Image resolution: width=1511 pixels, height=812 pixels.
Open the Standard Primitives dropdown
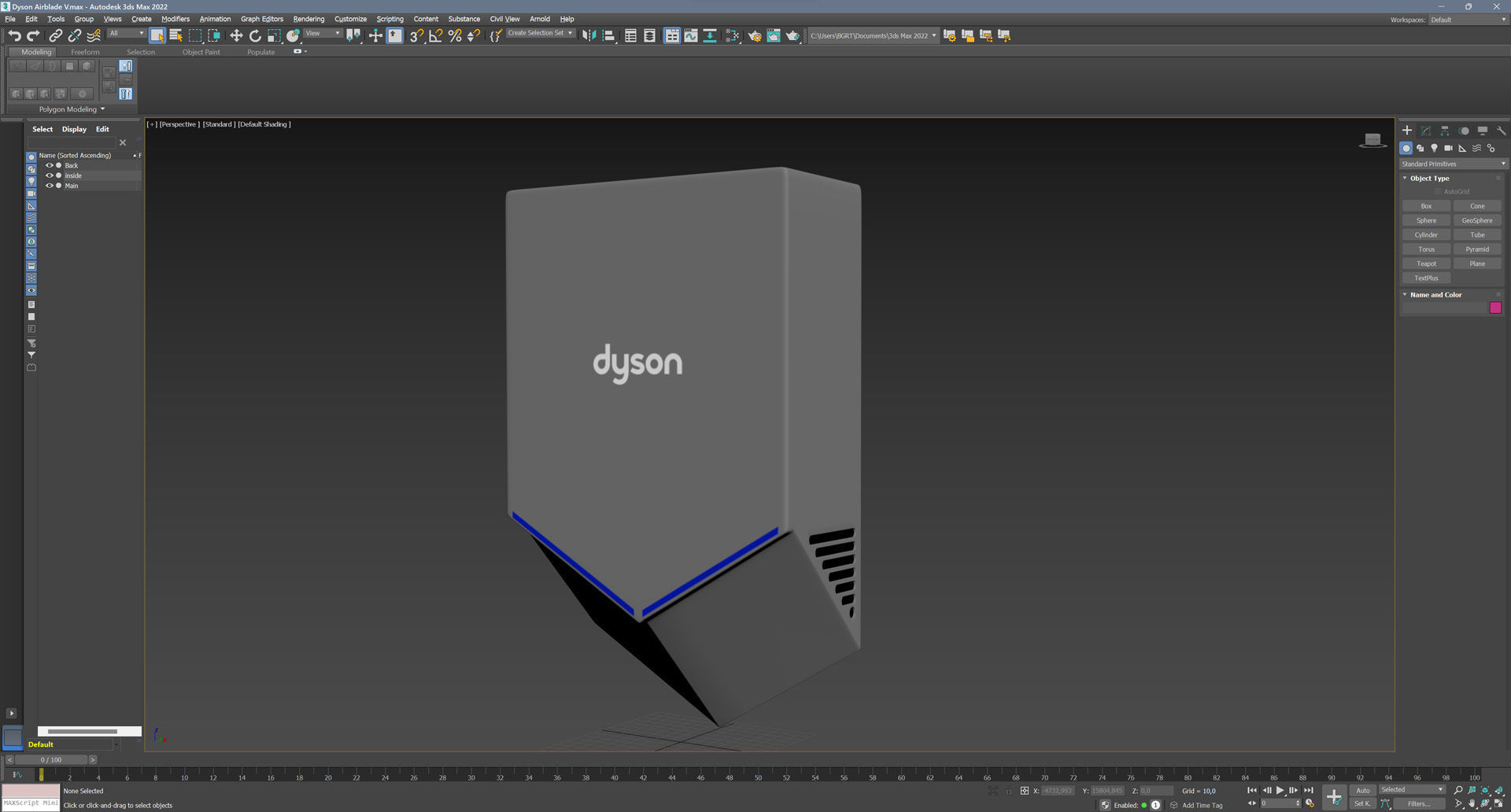click(1453, 164)
